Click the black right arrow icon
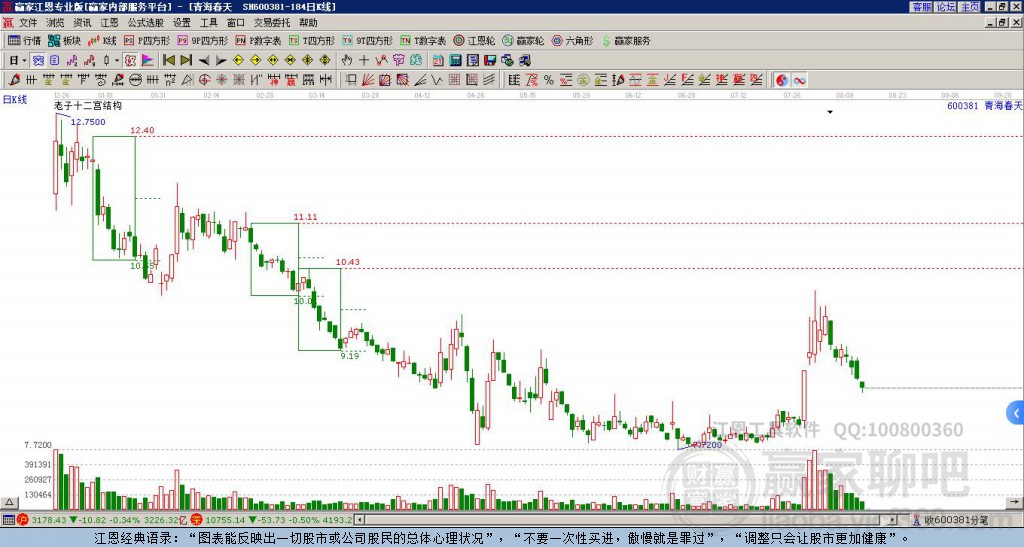 point(221,61)
